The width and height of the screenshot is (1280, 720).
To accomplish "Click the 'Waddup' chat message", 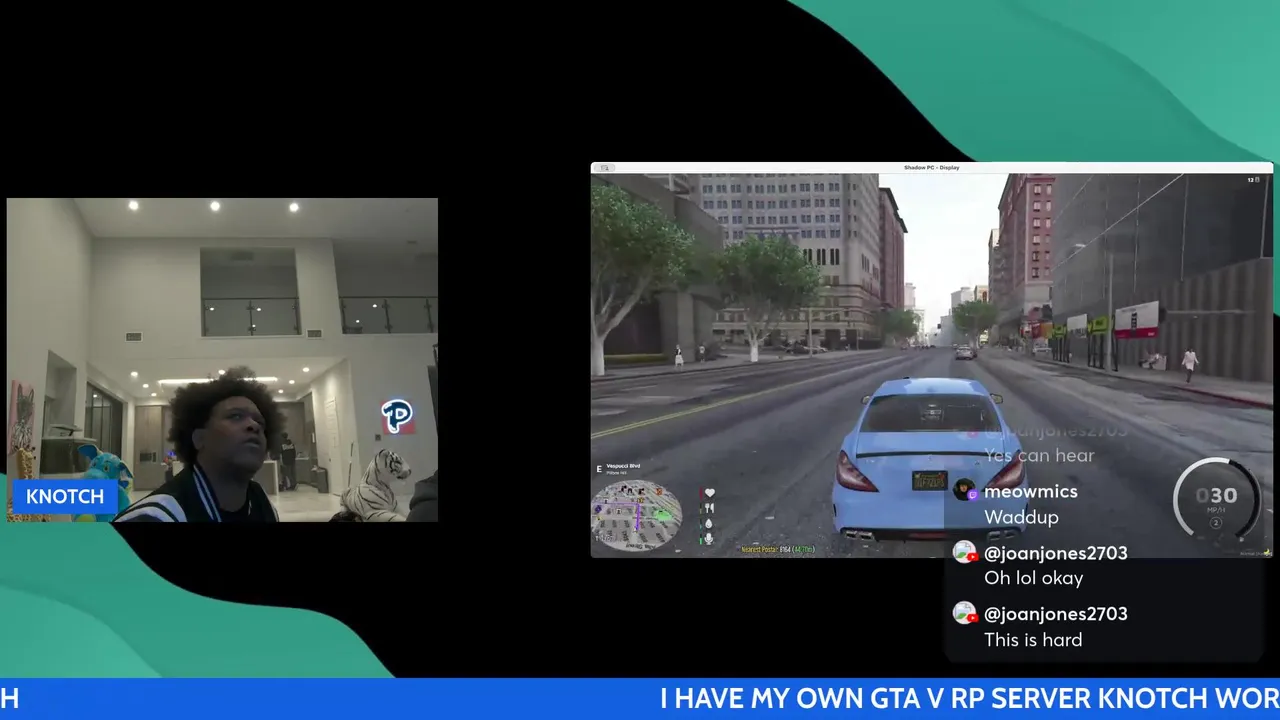I will coord(1021,517).
